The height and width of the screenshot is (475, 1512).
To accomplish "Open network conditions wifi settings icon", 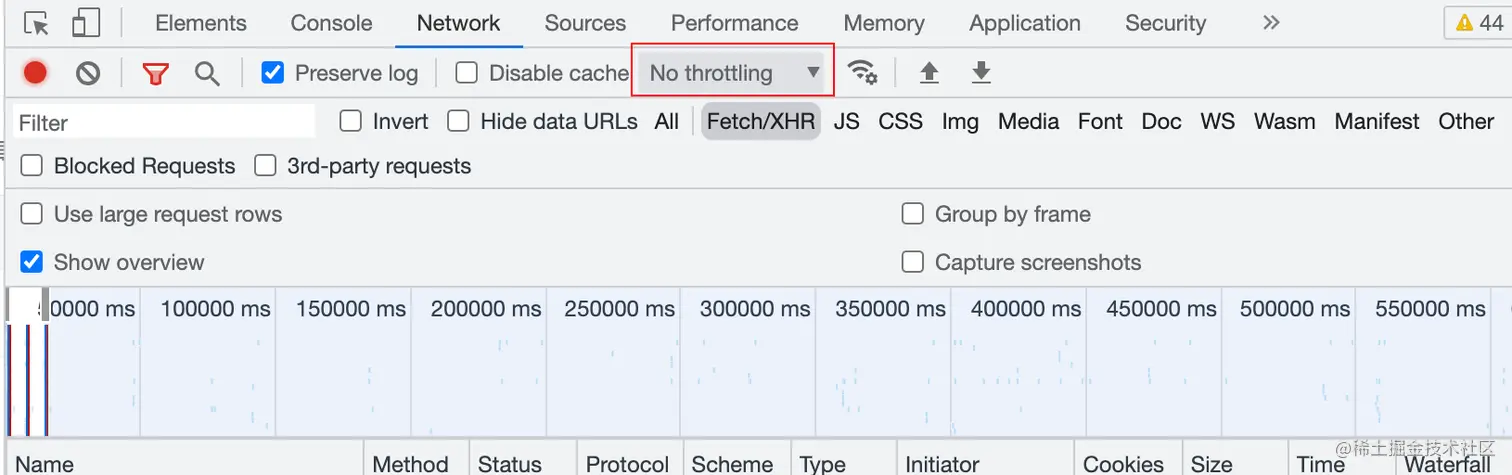I will point(862,72).
